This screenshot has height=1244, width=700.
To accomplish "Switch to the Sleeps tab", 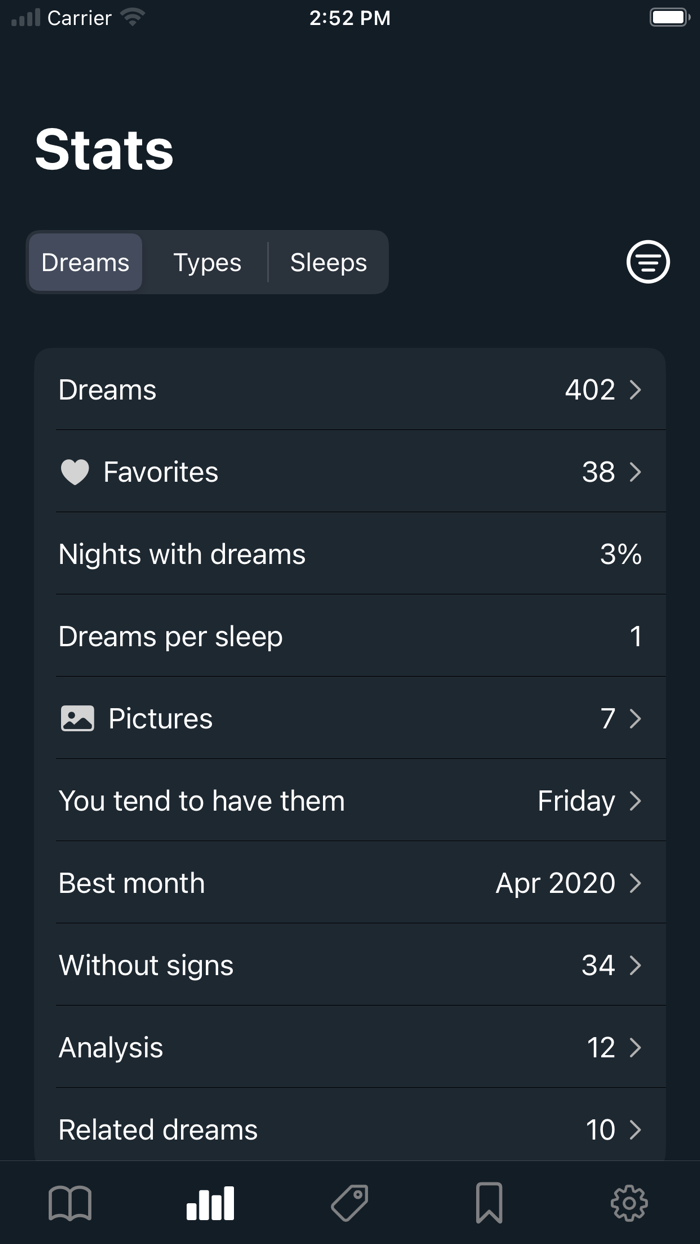I will pos(328,262).
